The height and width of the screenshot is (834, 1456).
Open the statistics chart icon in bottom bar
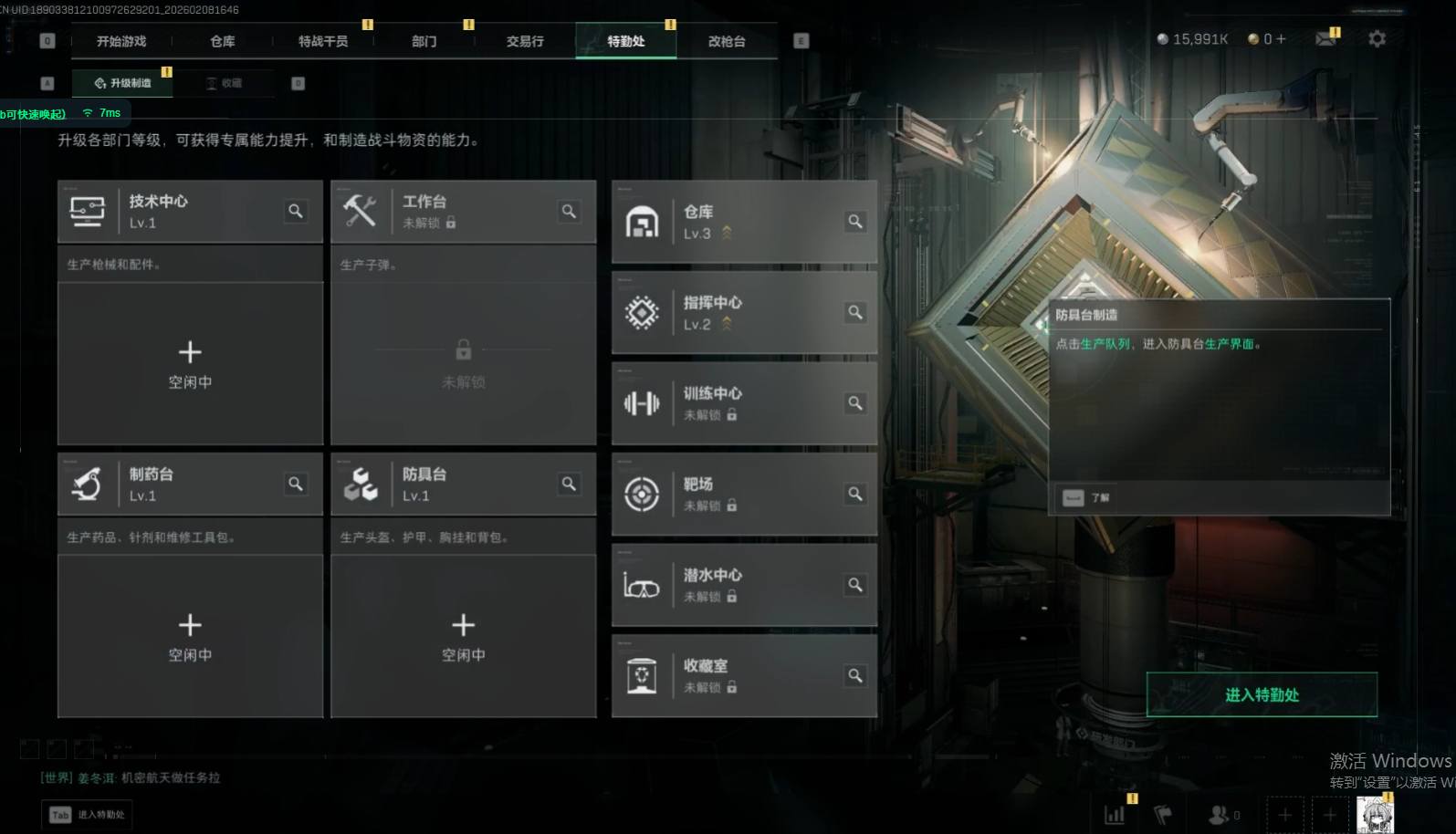pyautogui.click(x=1115, y=814)
